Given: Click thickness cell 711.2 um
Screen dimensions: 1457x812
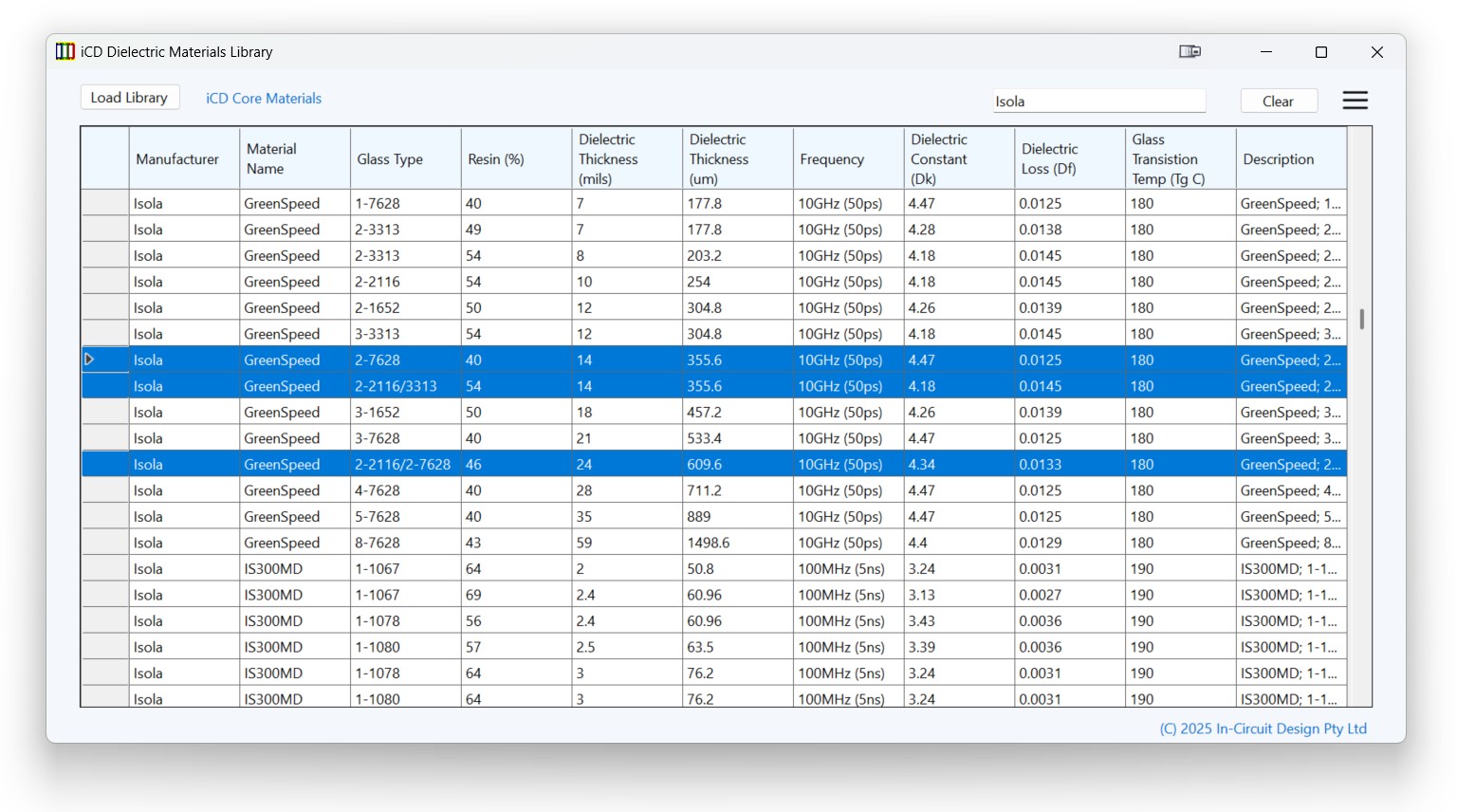Looking at the screenshot, I should 738,490.
